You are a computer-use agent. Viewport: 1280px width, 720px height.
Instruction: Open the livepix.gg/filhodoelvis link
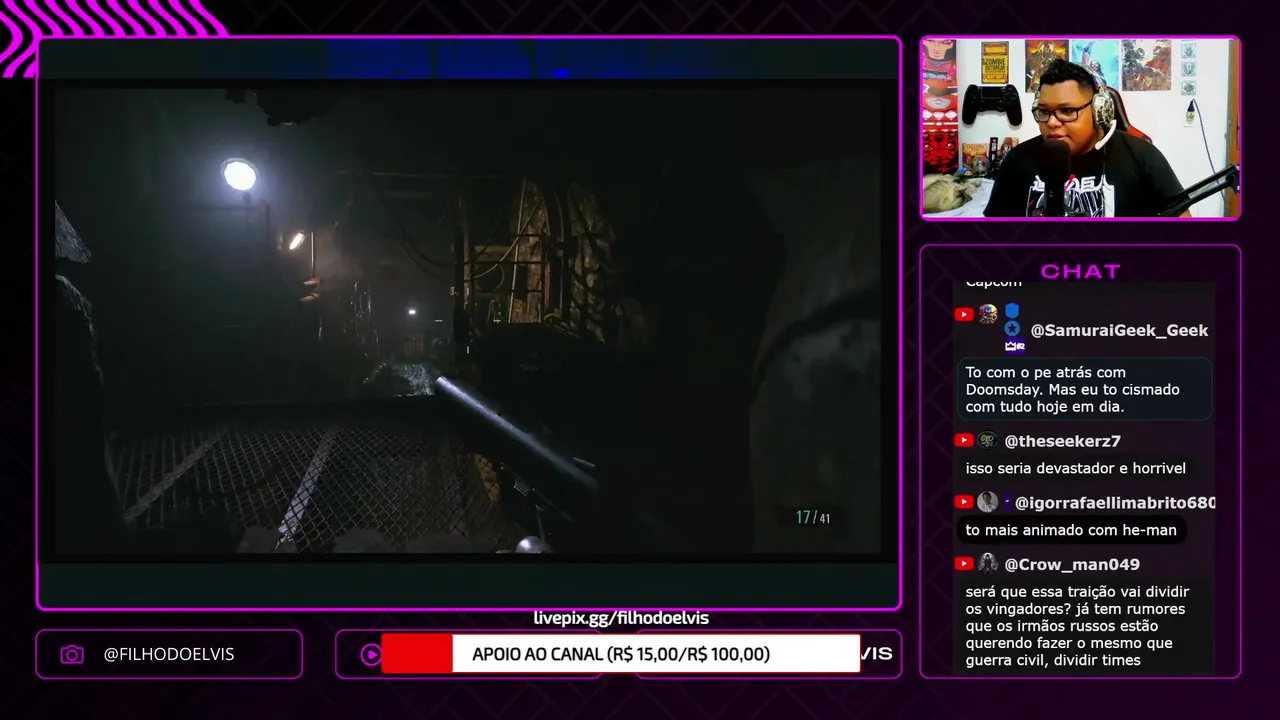point(621,618)
